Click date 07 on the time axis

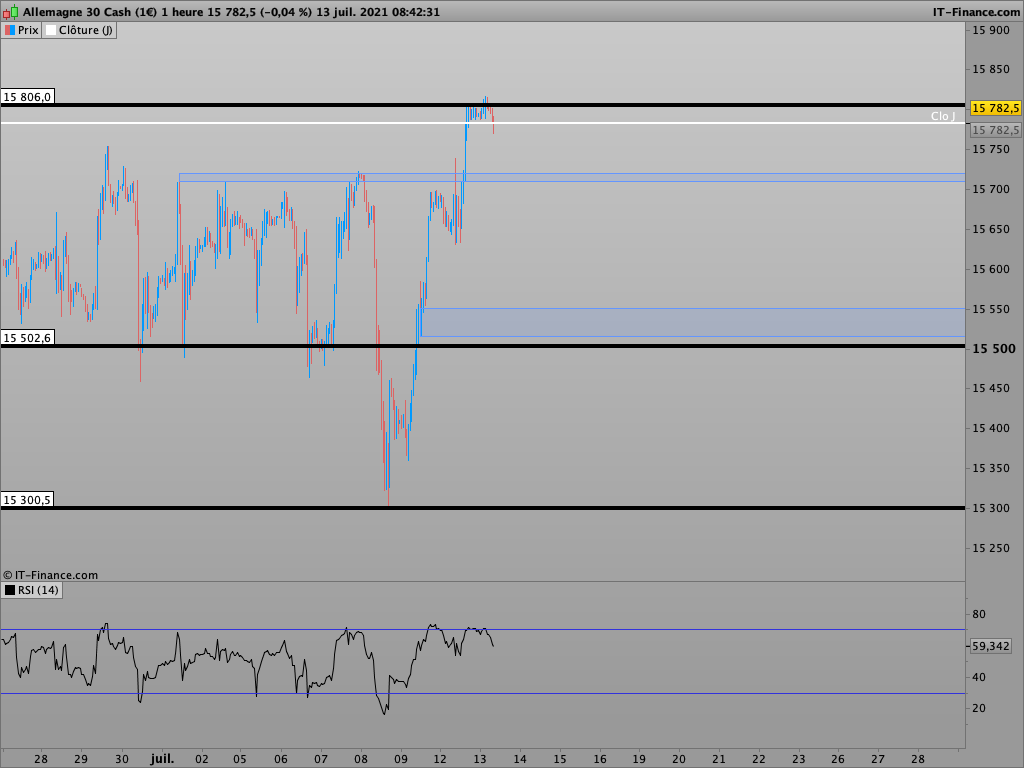(x=321, y=758)
